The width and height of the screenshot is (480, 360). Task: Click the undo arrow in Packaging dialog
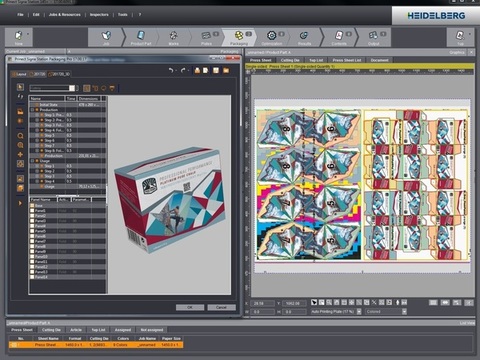click(171, 70)
